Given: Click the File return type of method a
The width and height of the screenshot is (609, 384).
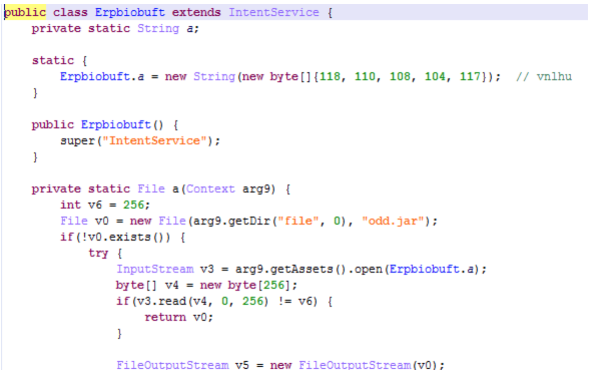Looking at the screenshot, I should click(151, 189).
